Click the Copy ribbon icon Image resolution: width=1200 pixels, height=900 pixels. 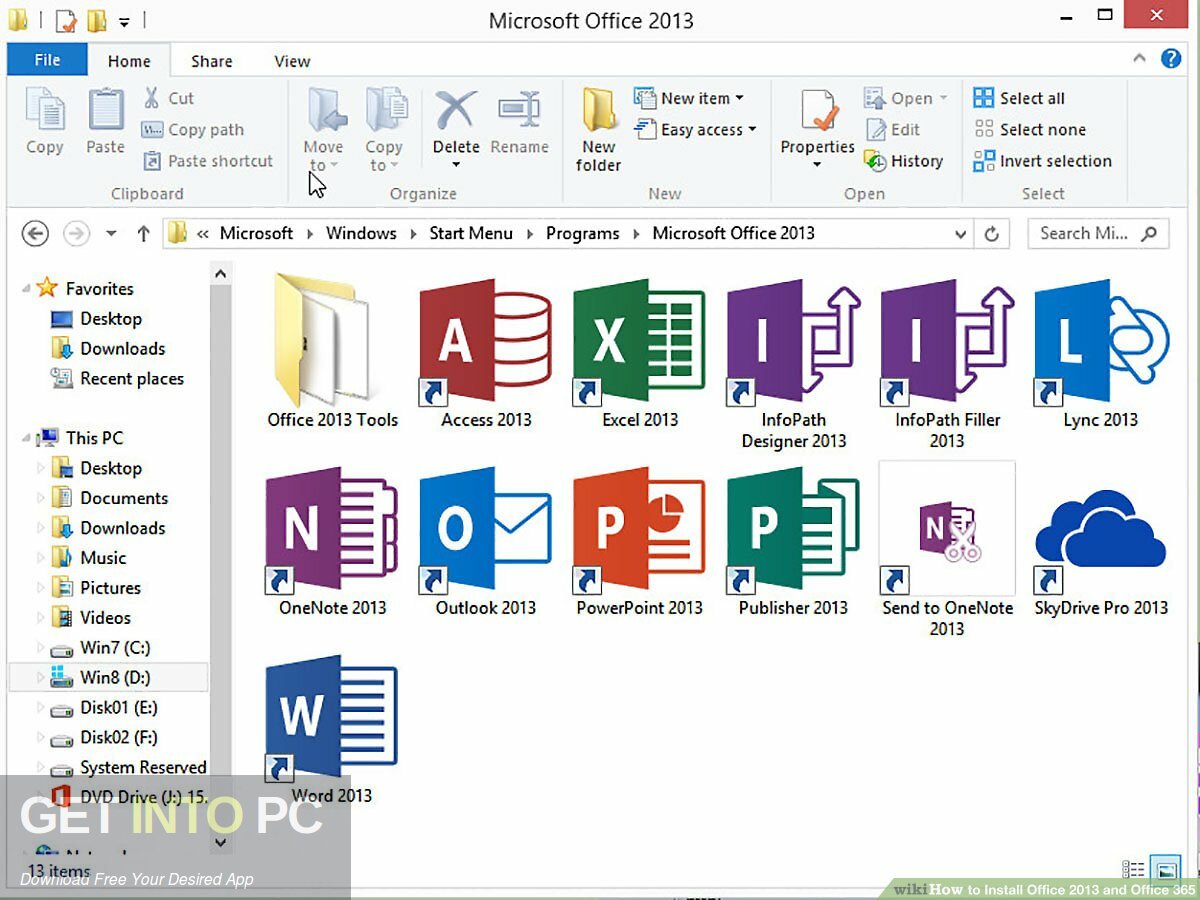[44, 122]
